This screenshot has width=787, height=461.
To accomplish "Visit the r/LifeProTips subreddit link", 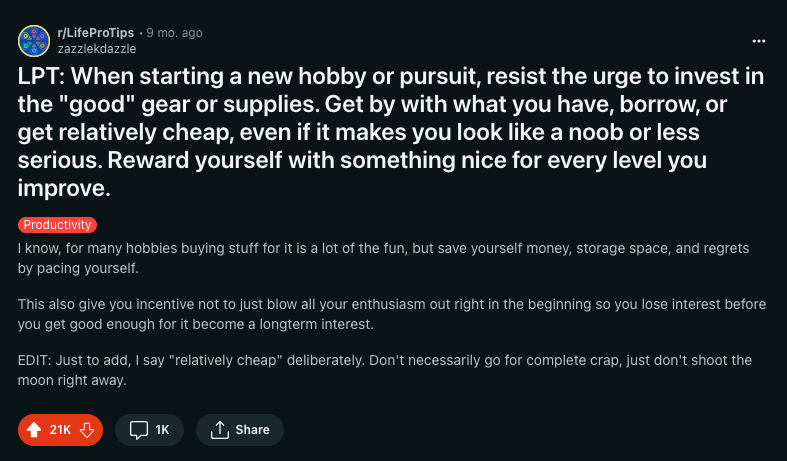I will click(x=96, y=33).
